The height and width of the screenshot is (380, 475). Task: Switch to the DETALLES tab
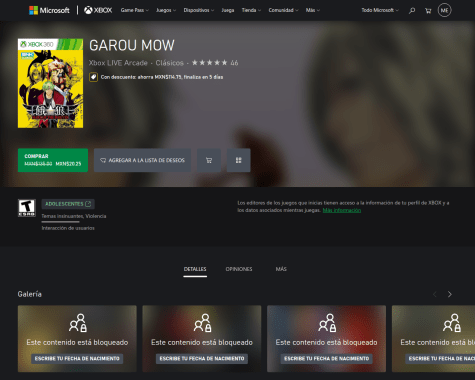(x=195, y=269)
